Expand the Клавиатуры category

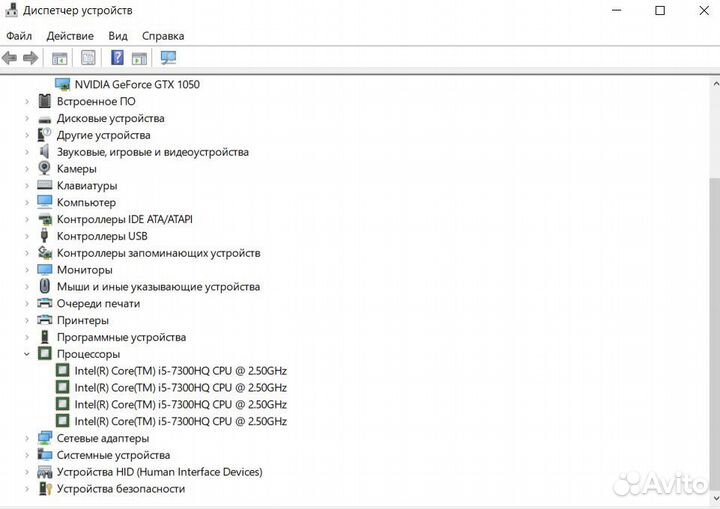tap(27, 186)
